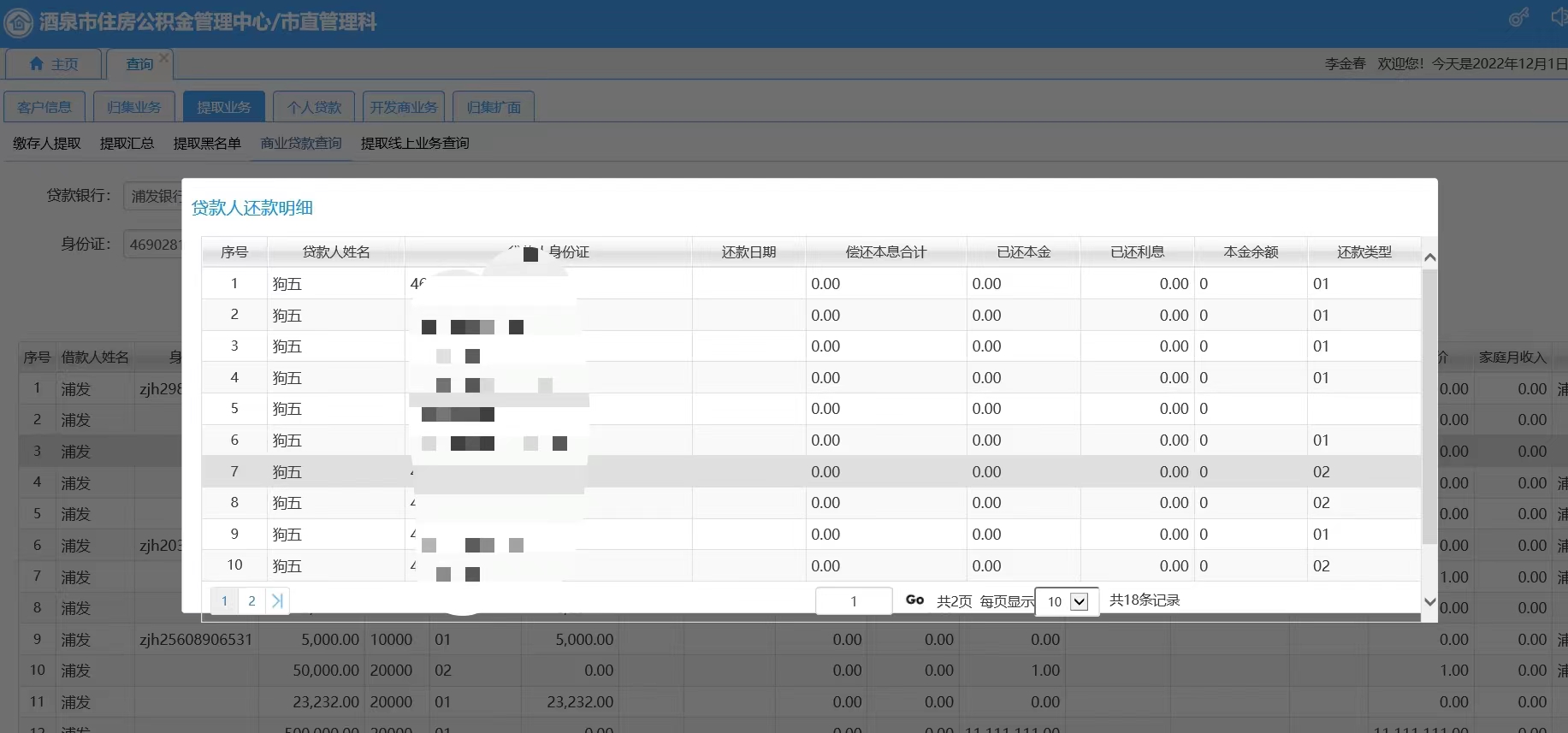Click the 借款人姓名 header in background table
The width and height of the screenshot is (1568, 733).
tap(95, 358)
